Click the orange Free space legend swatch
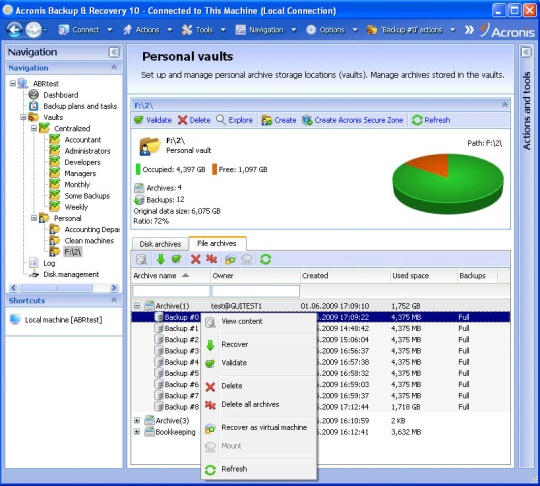 [214, 169]
